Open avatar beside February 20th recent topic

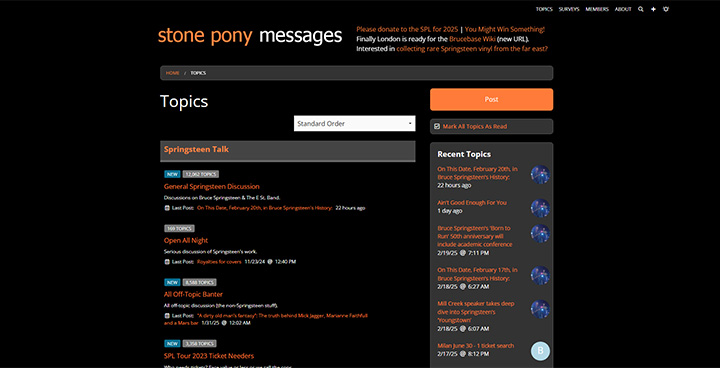[x=540, y=175]
